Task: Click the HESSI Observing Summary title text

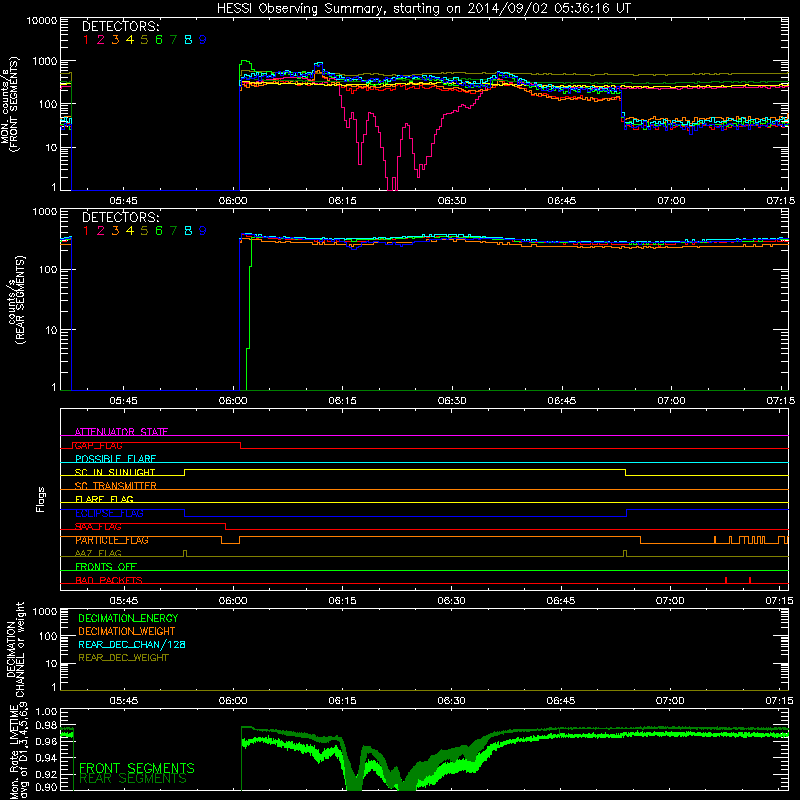Action: (424, 9)
